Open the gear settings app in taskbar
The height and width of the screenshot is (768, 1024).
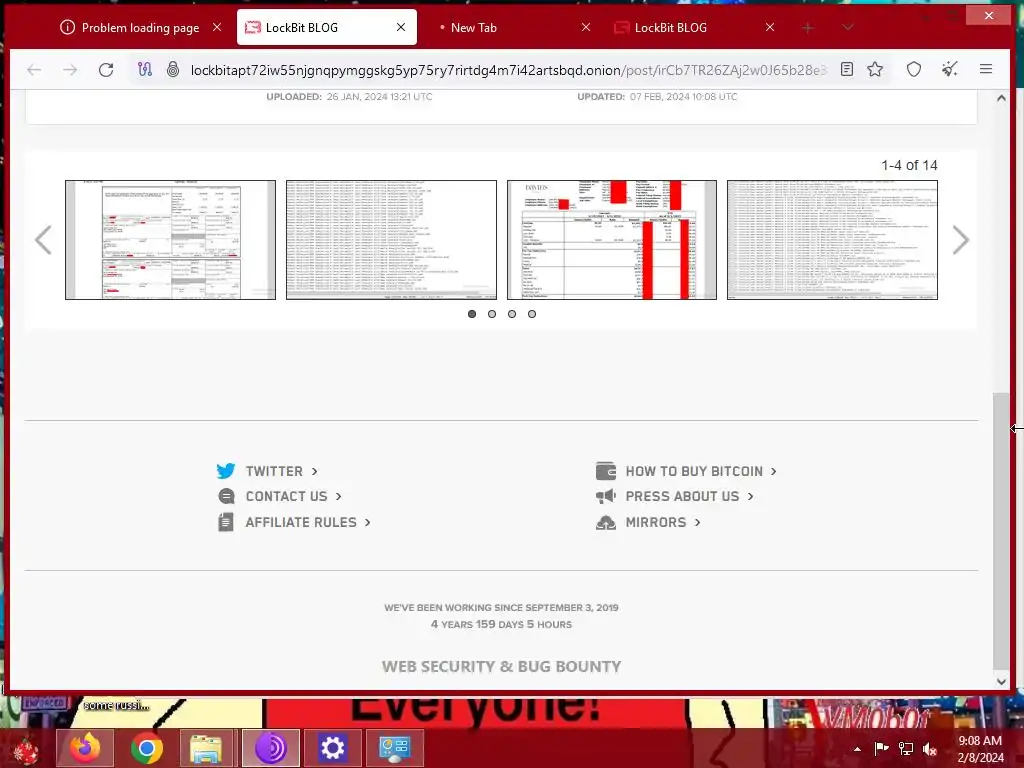click(332, 748)
